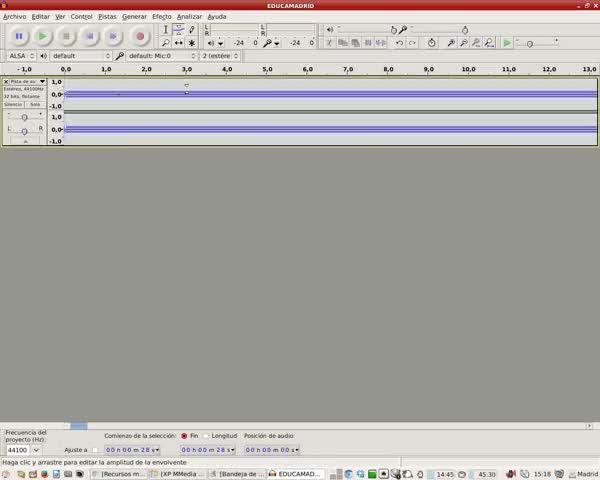Image resolution: width=600 pixels, height=480 pixels.
Task: Open the Ayuda menu
Action: 217,17
